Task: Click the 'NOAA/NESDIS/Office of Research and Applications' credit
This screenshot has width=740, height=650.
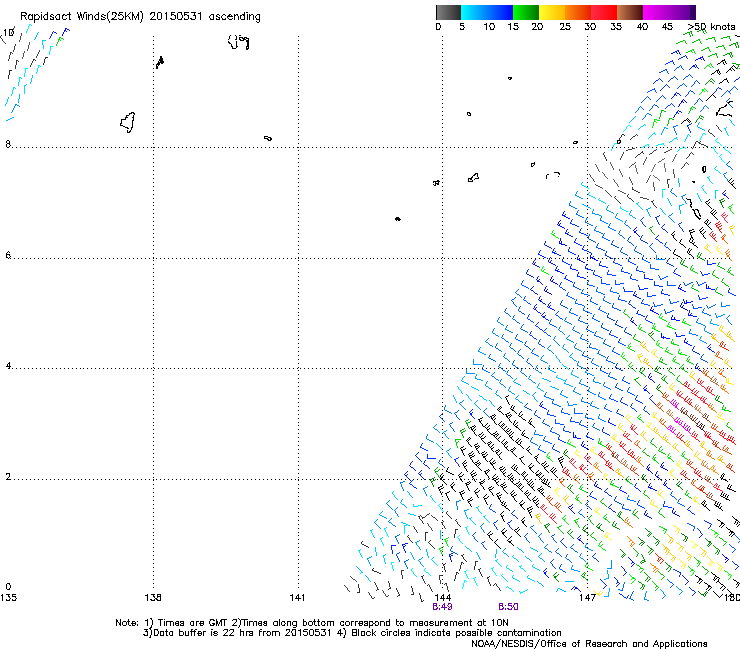Action: (589, 644)
